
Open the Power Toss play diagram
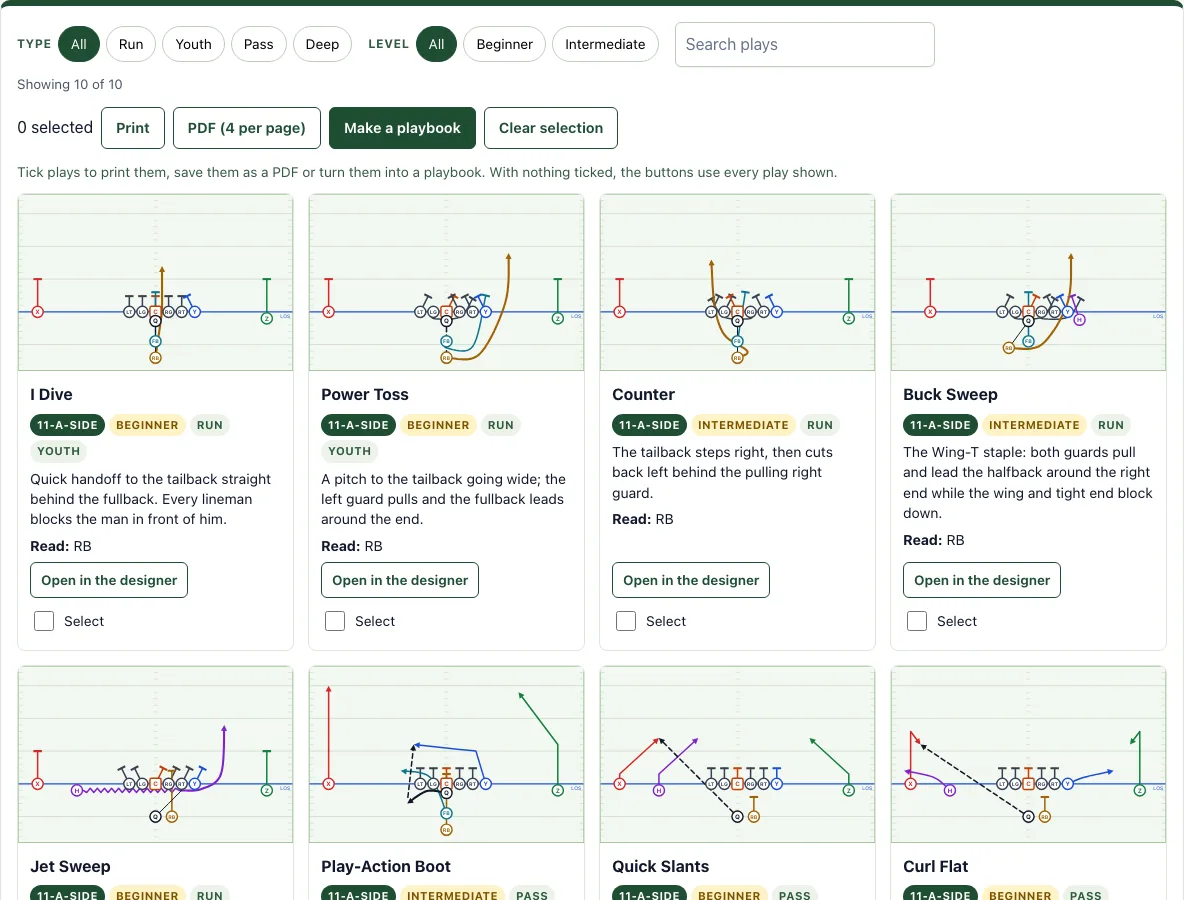pos(446,282)
